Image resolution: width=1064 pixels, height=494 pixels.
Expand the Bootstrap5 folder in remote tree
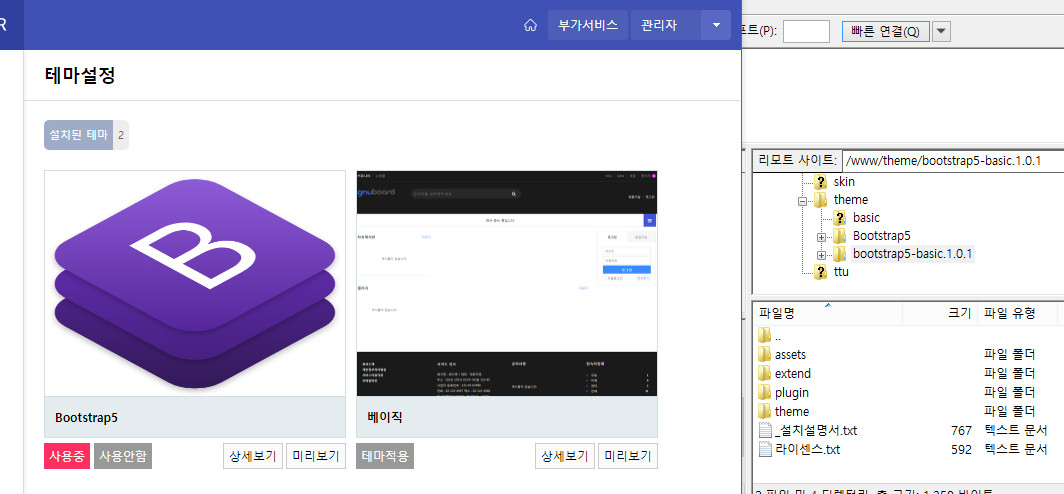pos(821,237)
